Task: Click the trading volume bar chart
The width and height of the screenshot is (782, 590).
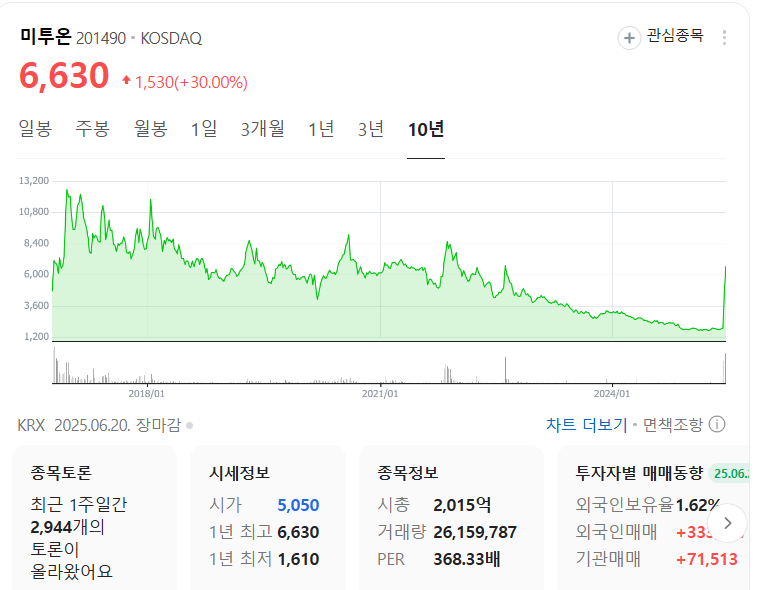Action: pyautogui.click(x=389, y=366)
